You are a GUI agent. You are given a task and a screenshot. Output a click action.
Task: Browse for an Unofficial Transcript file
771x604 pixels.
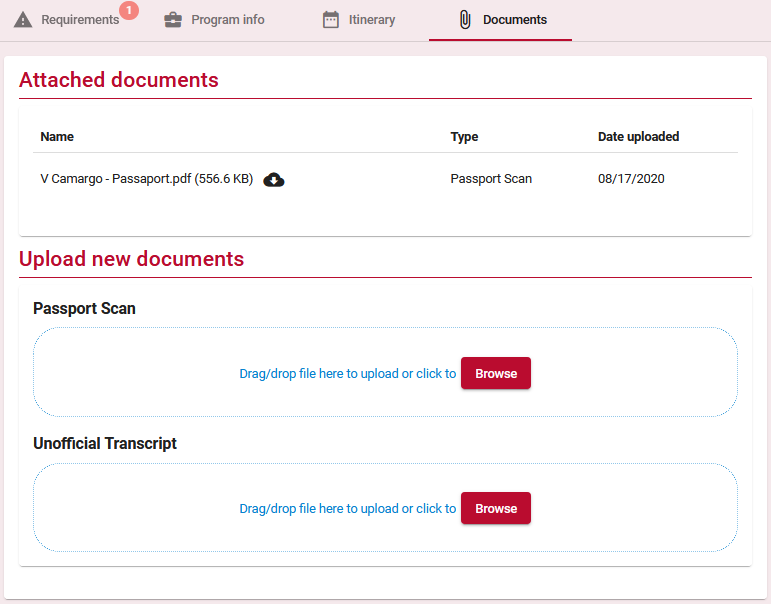(x=496, y=508)
